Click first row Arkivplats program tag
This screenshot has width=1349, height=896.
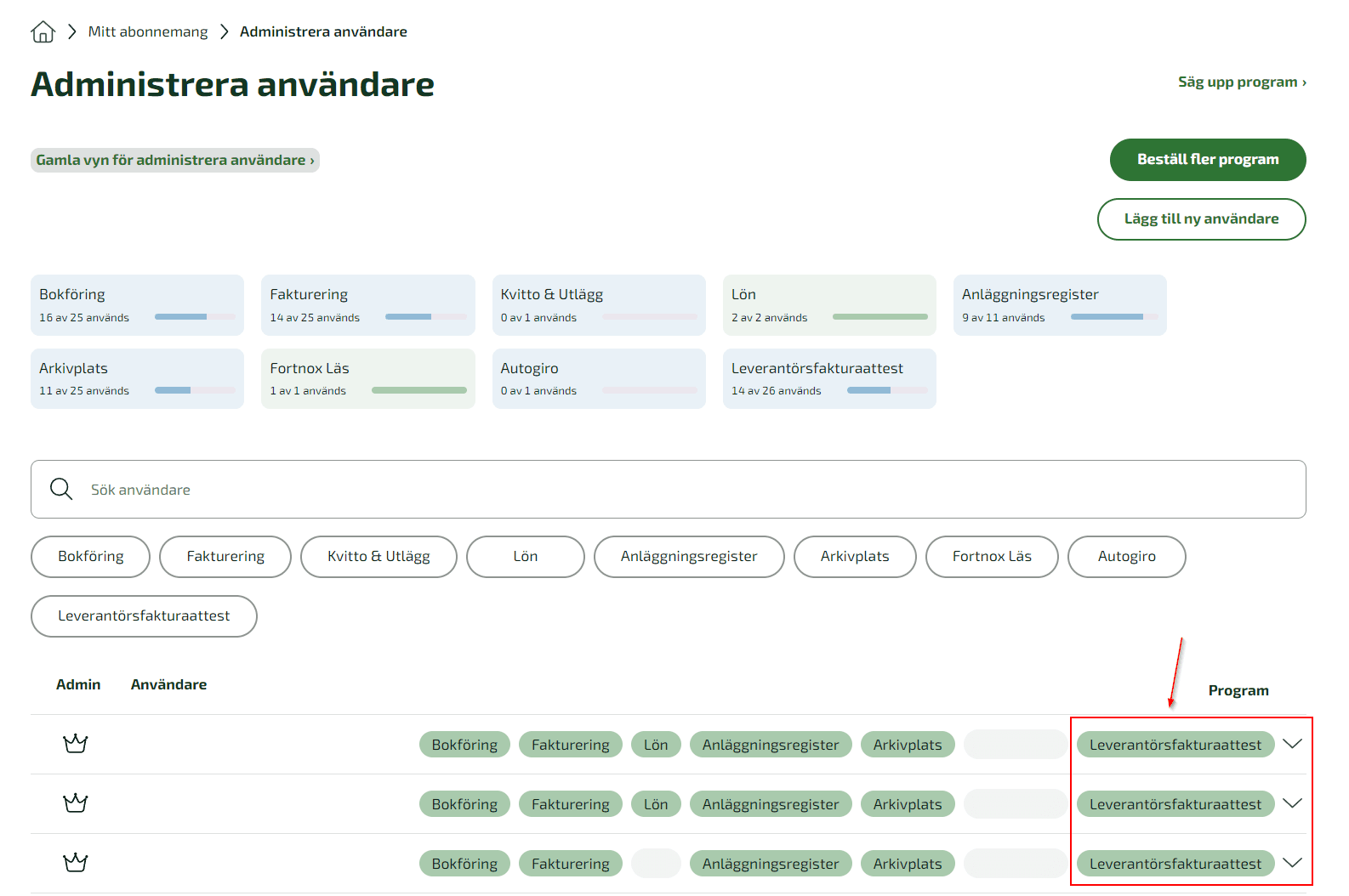[x=908, y=745]
